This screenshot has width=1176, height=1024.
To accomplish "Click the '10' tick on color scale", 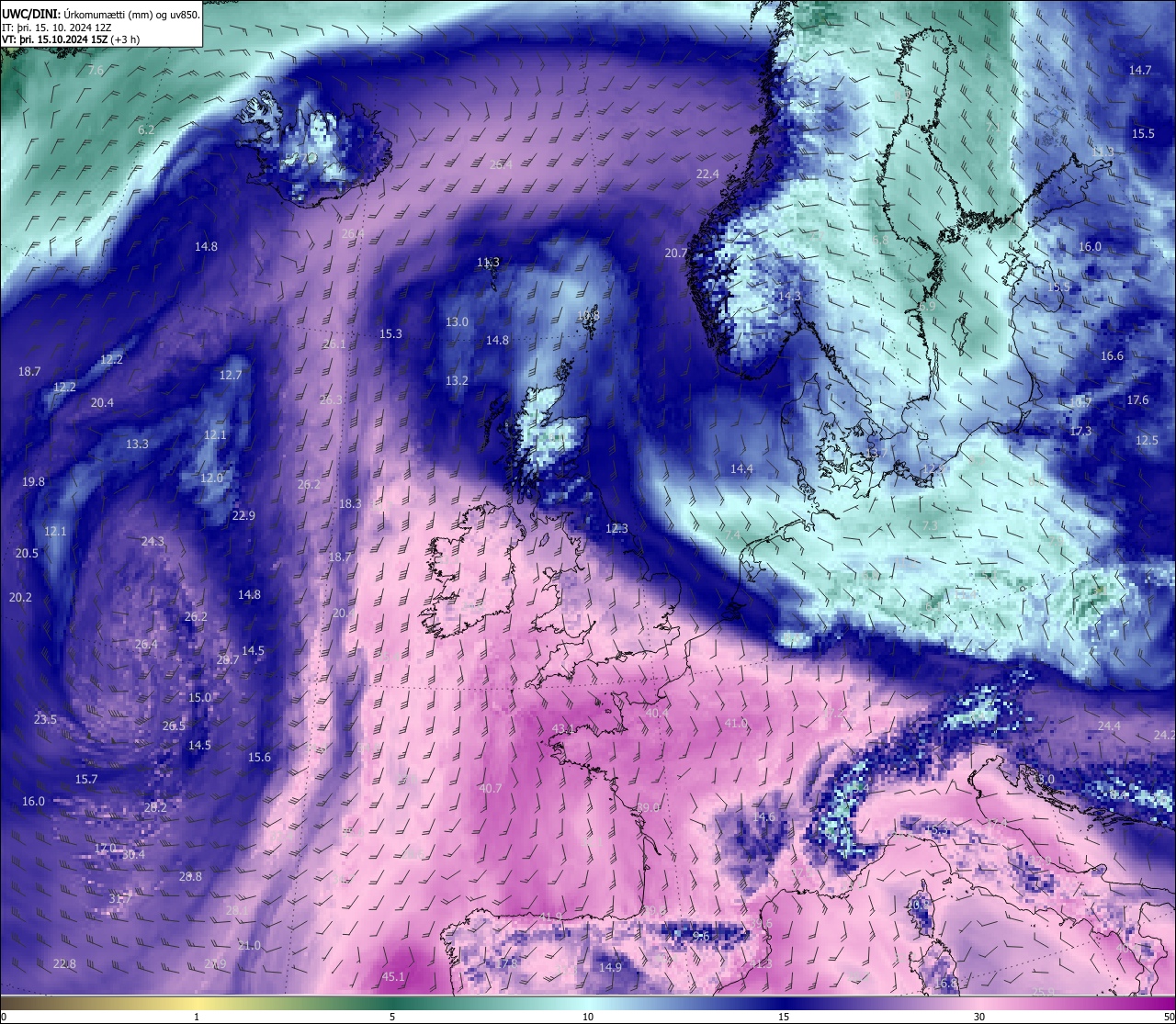I will pos(588,1017).
